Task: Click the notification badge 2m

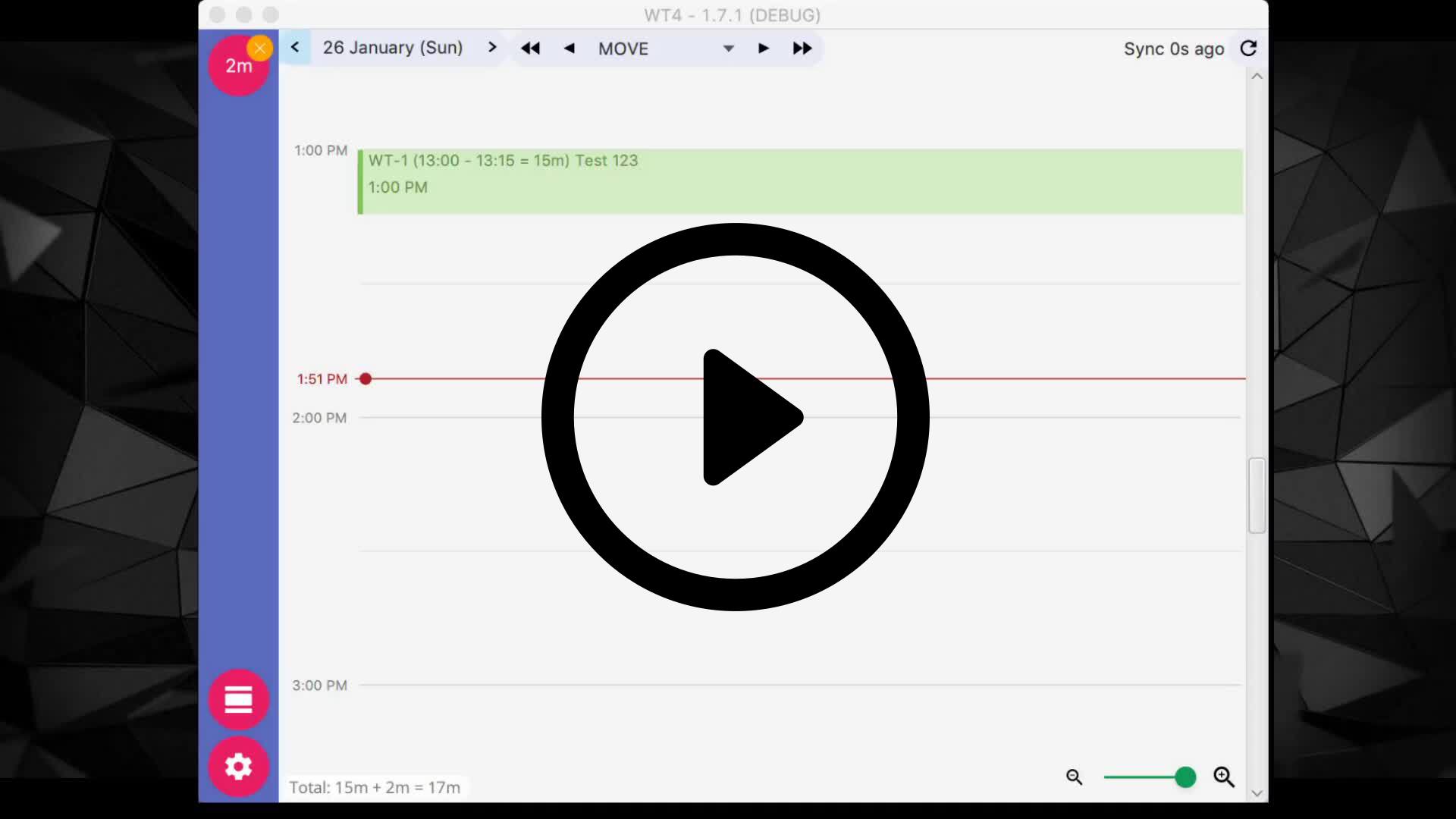Action: (x=237, y=65)
